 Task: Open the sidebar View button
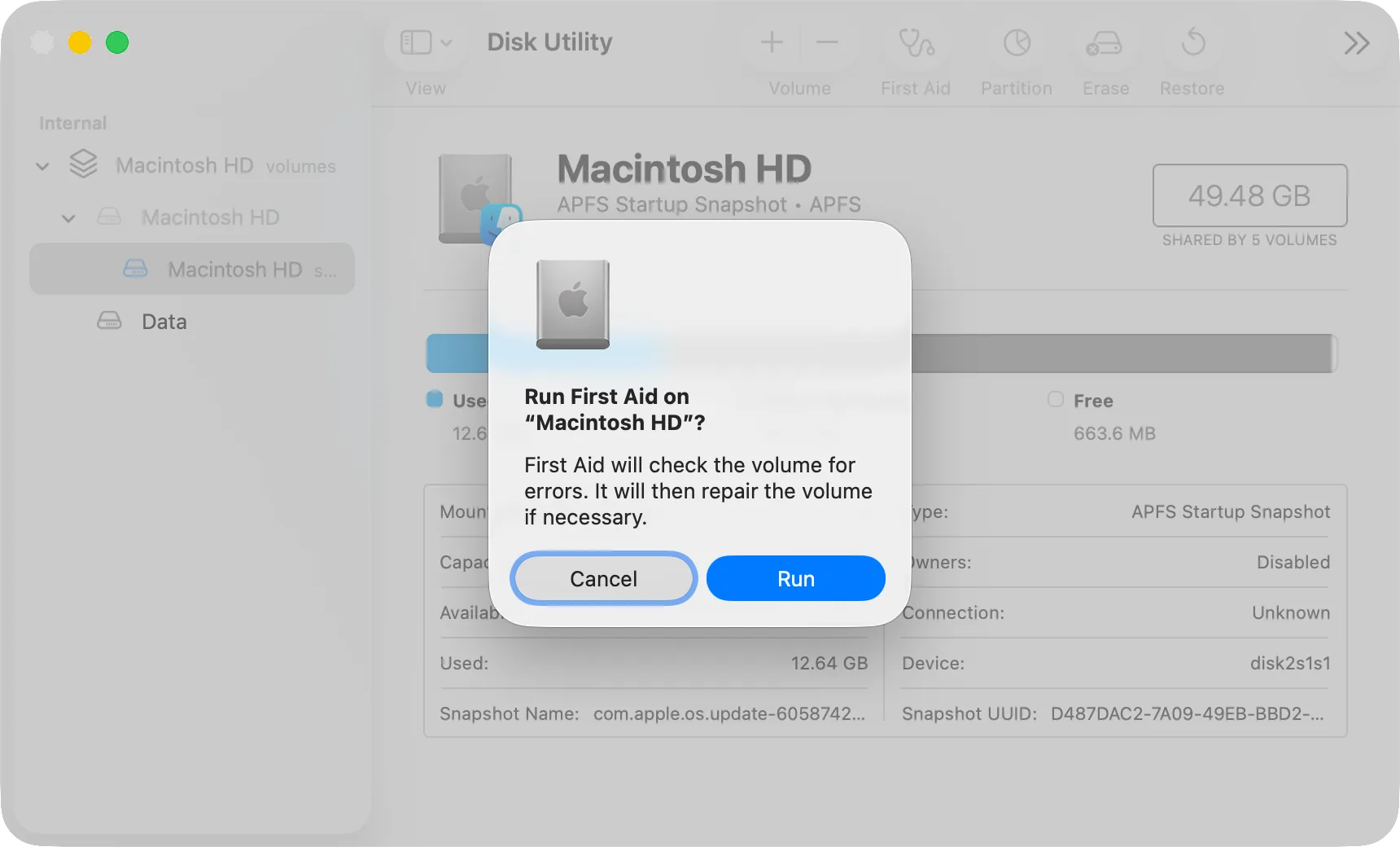pos(416,42)
